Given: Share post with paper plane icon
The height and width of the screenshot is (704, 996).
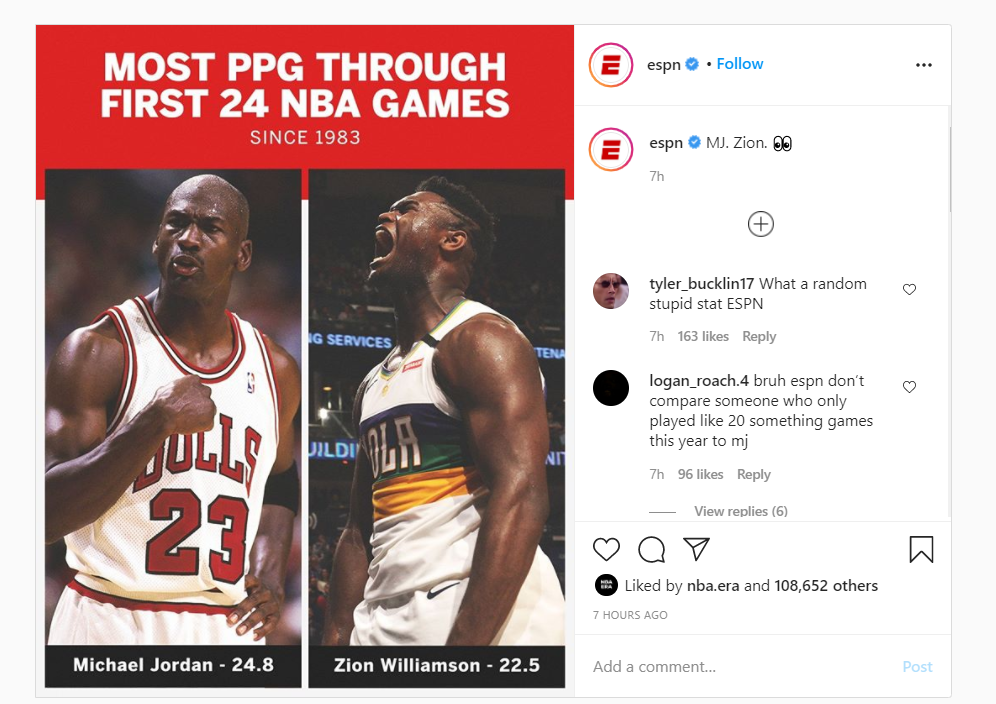Looking at the screenshot, I should click(x=696, y=549).
